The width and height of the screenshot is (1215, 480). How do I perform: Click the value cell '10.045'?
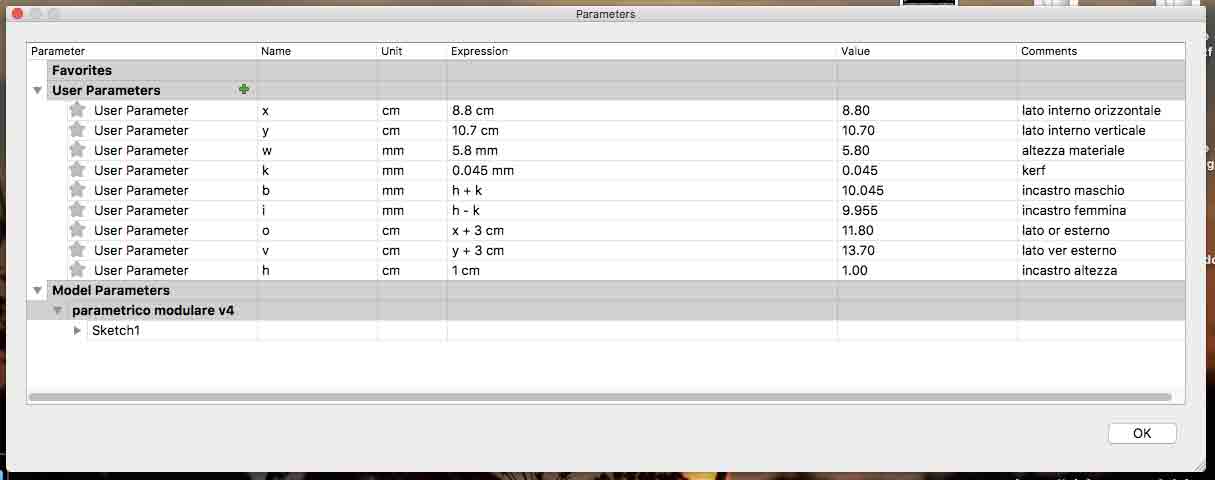click(927, 190)
